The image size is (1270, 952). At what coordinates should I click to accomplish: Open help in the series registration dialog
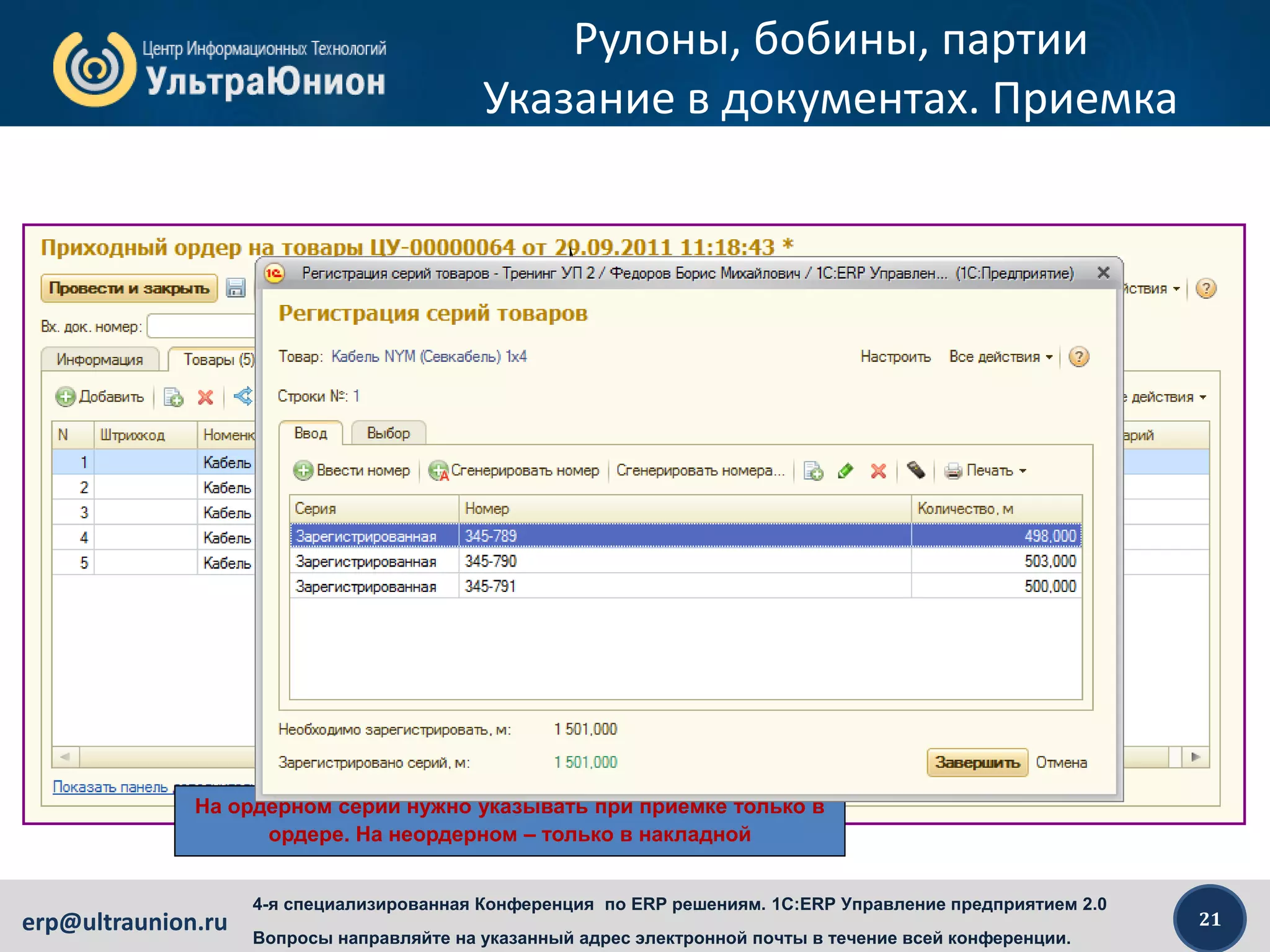click(x=1079, y=356)
